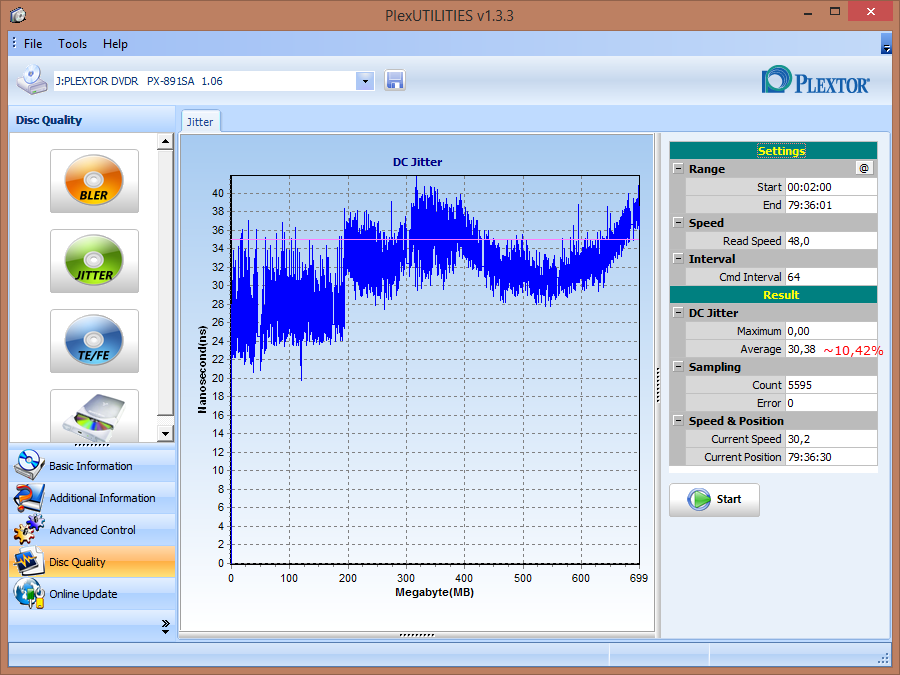
Task: Select Disc Quality navigation item
Action: [92, 562]
